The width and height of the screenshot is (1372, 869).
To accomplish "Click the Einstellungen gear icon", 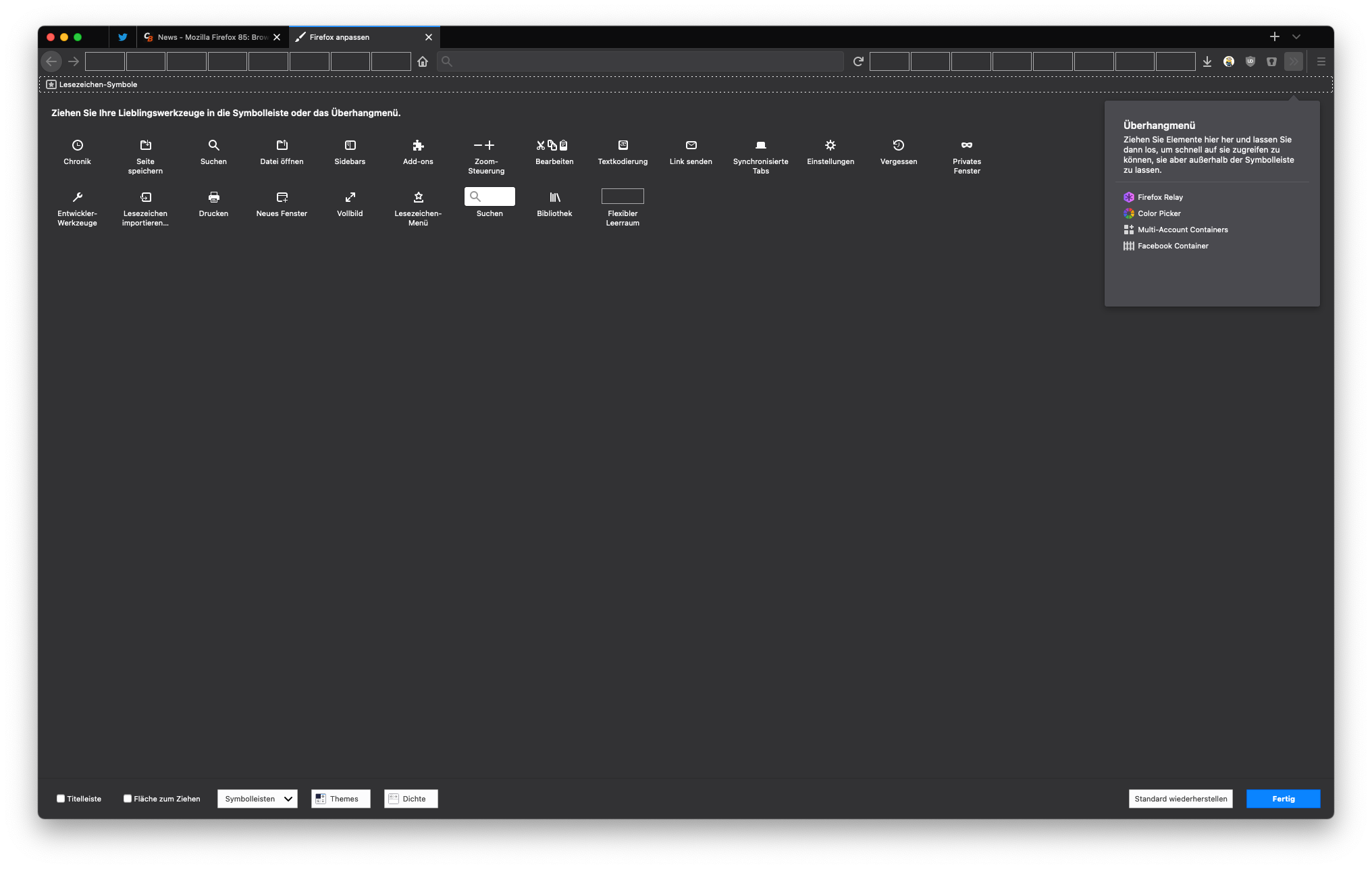I will coord(830,145).
